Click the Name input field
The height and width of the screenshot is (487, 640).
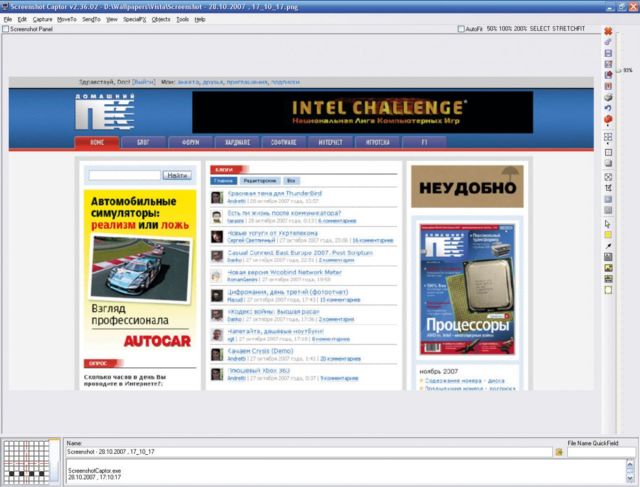[309, 452]
